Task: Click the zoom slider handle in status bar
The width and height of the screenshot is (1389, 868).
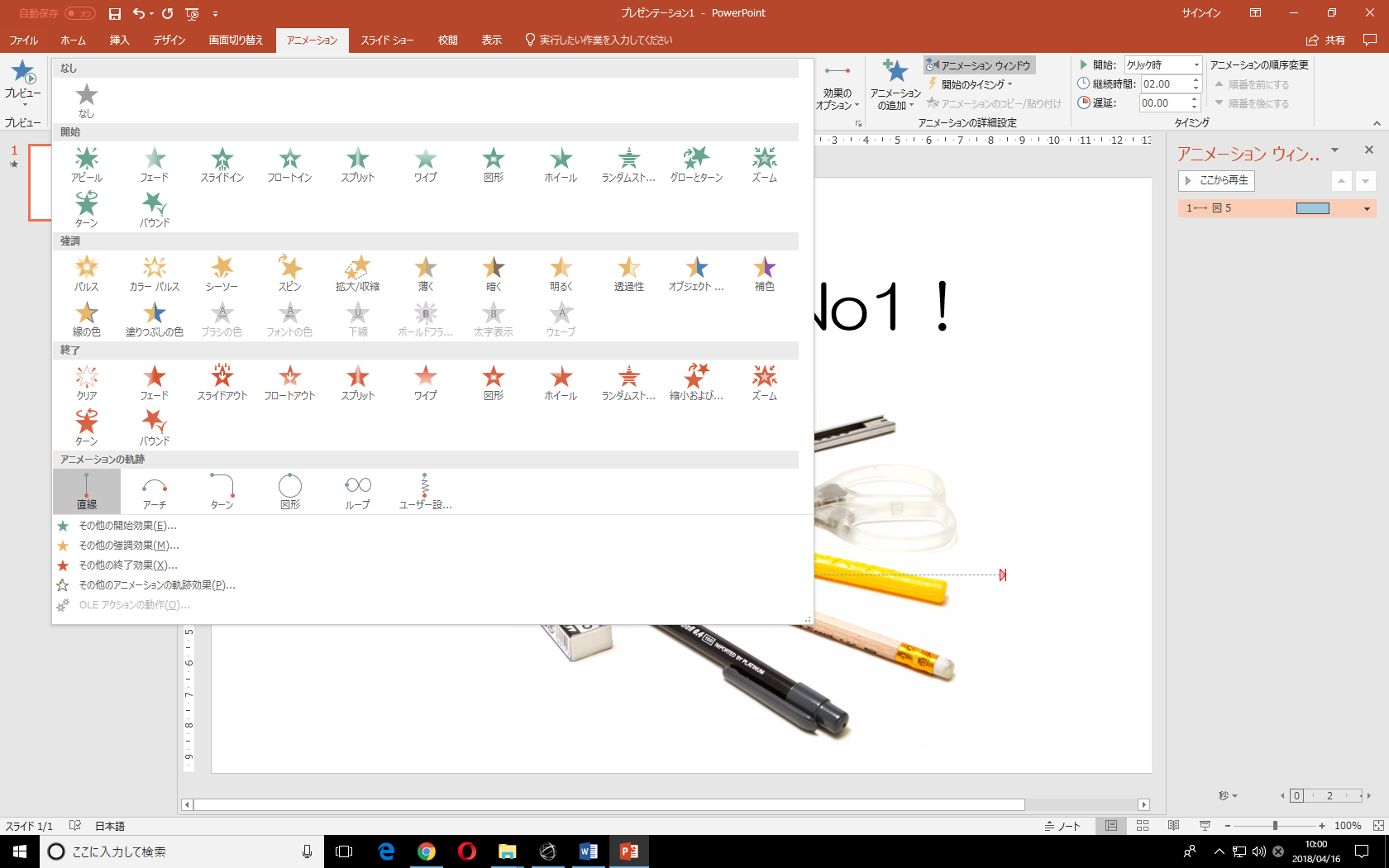Action: point(1275,826)
